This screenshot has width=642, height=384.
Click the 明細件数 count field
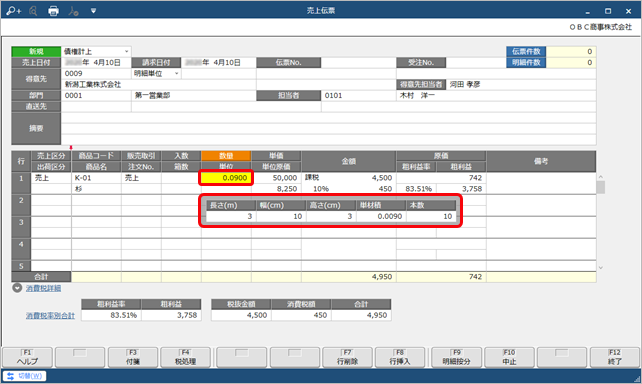point(571,63)
